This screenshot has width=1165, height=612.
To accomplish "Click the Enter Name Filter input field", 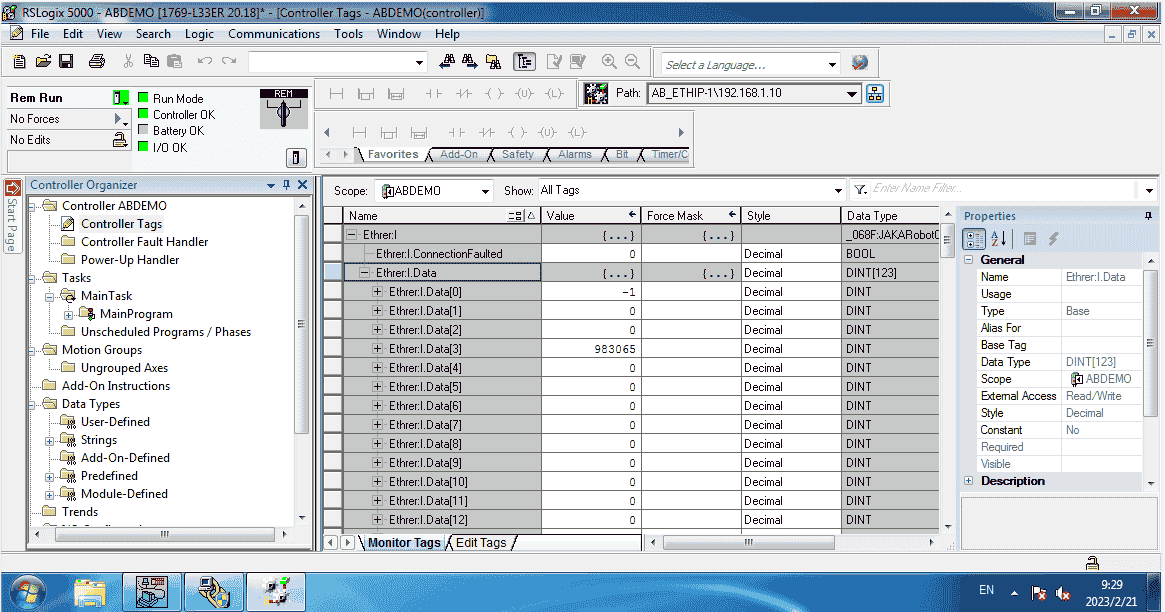I will (x=1002, y=189).
